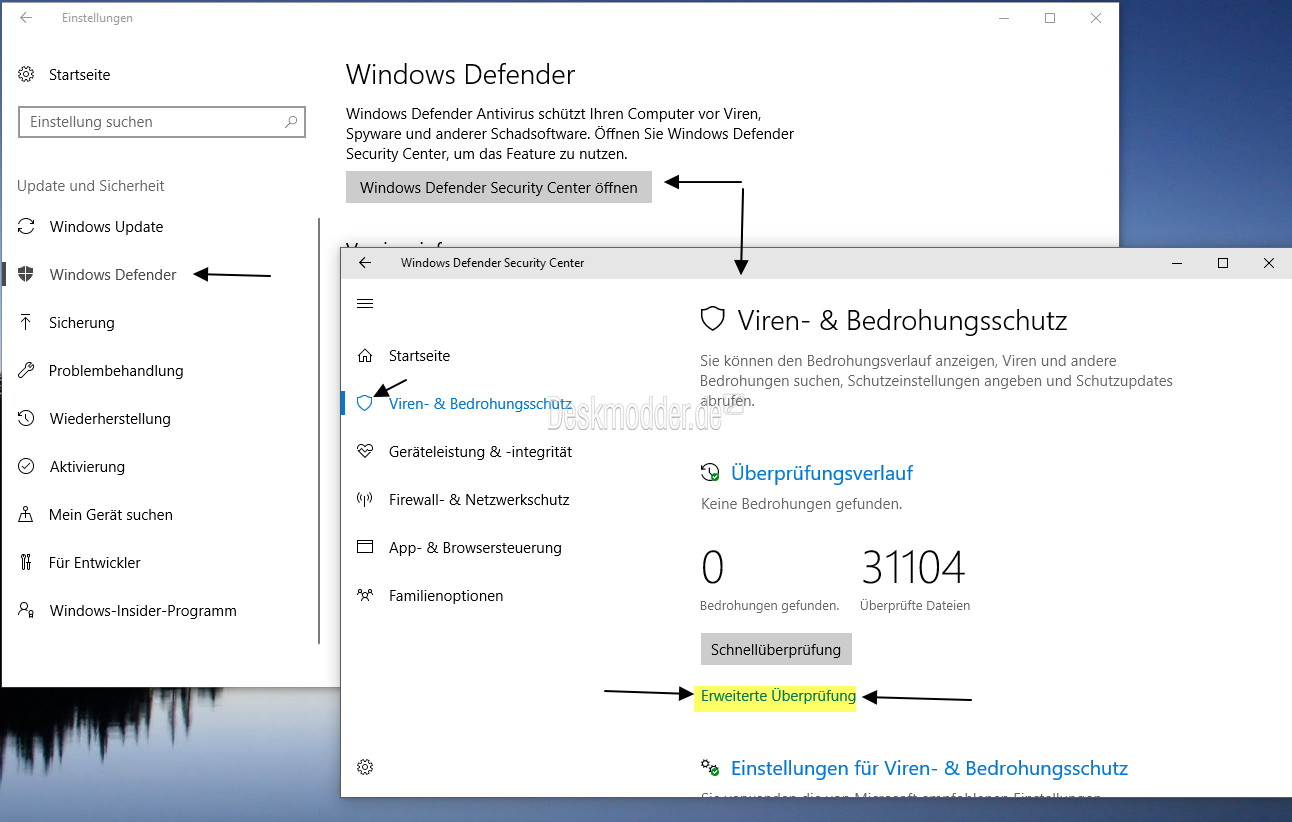Open Windows-Insider-Programm settings label
The height and width of the screenshot is (822, 1292).
143,611
